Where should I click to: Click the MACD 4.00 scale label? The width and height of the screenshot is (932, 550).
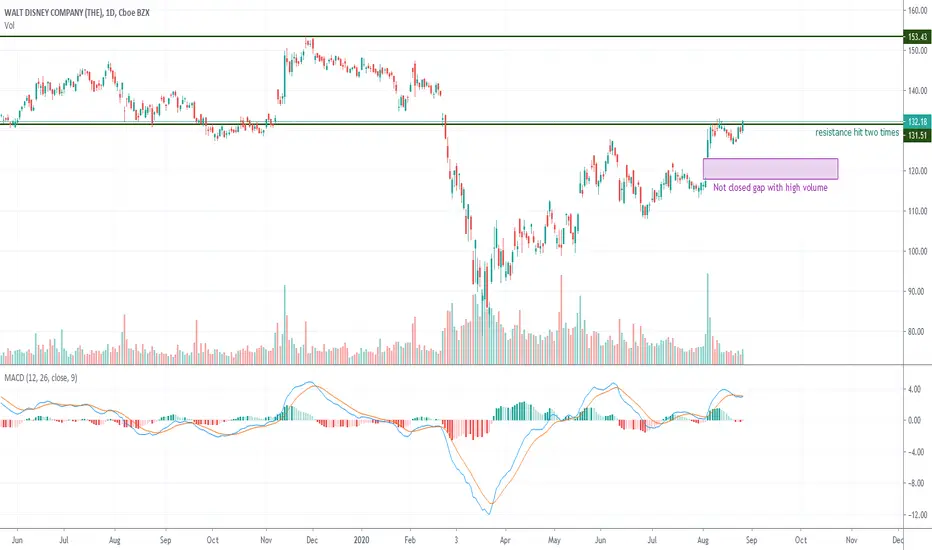[914, 389]
